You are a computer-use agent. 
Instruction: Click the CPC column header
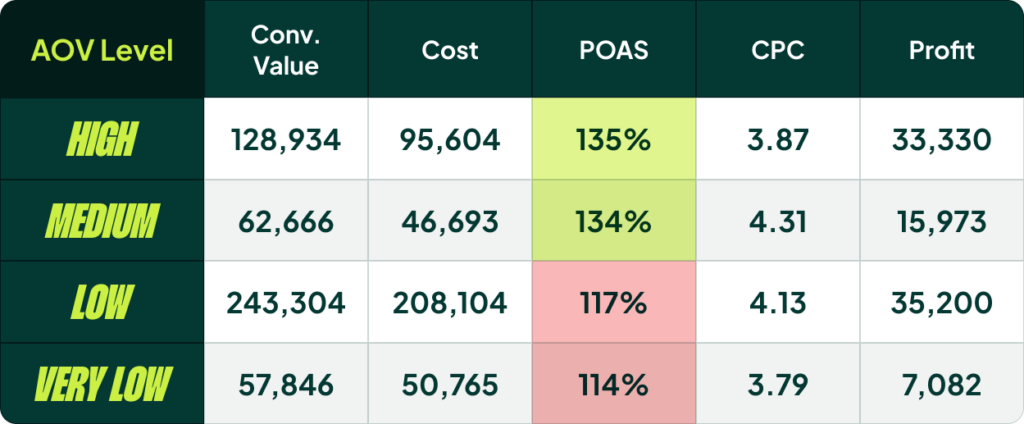[777, 50]
